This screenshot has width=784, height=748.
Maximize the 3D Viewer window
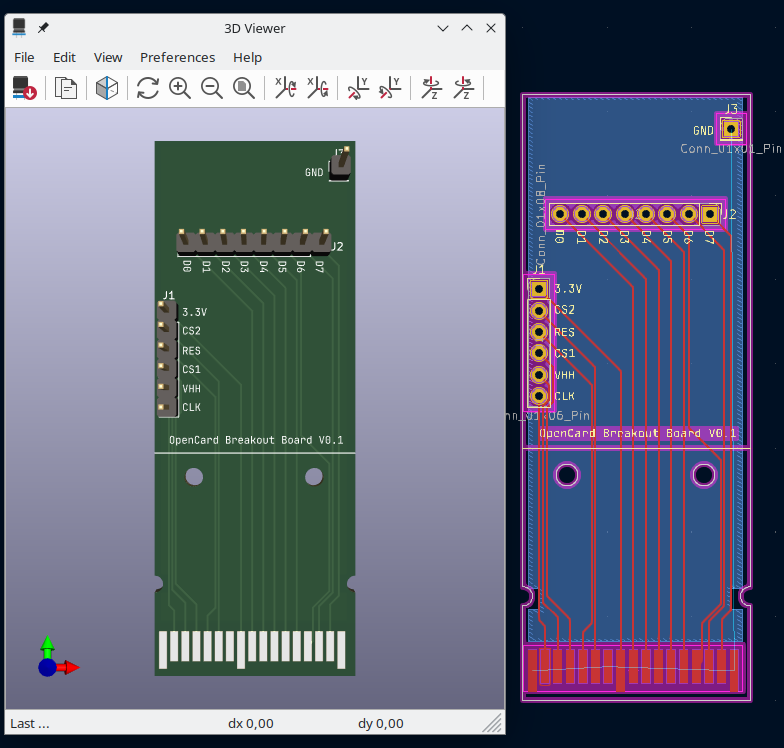point(466,28)
